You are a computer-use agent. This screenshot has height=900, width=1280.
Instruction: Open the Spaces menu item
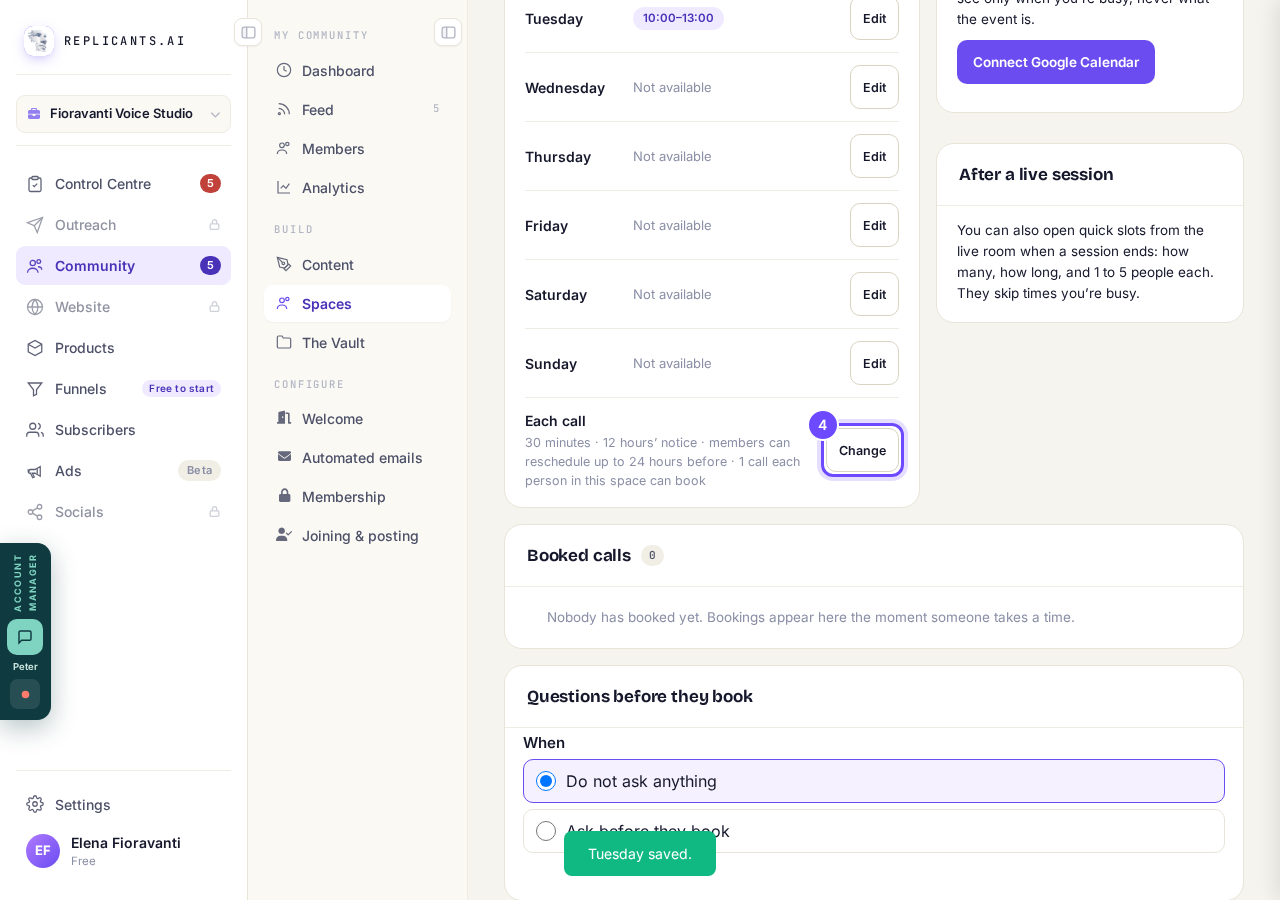pos(357,304)
